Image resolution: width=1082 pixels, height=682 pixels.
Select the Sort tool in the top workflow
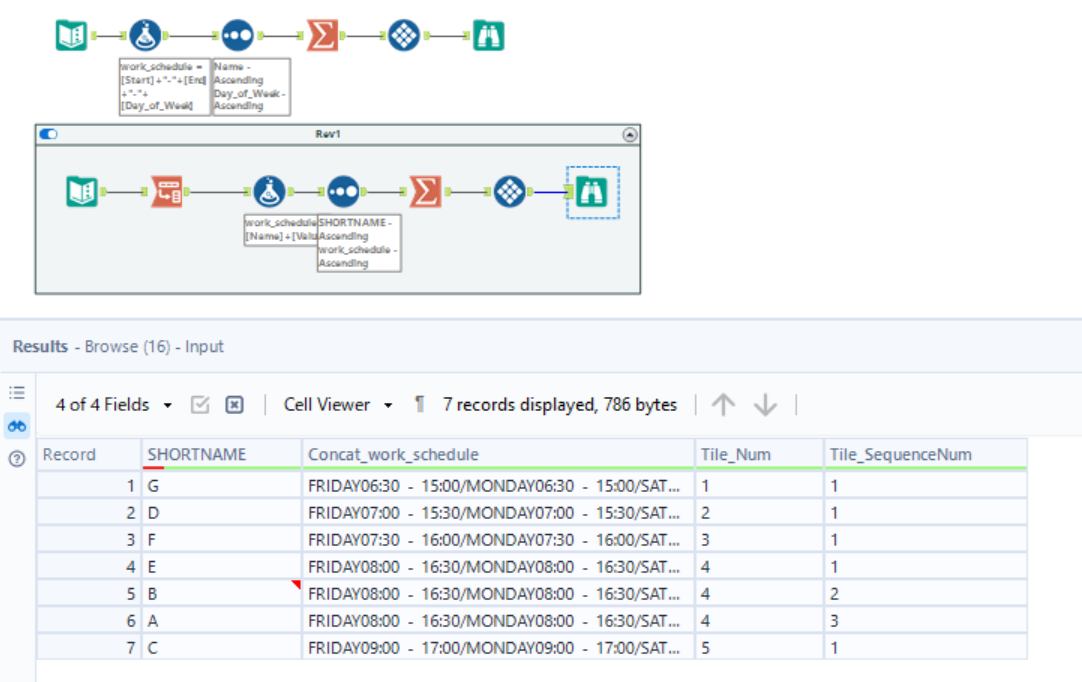[238, 33]
